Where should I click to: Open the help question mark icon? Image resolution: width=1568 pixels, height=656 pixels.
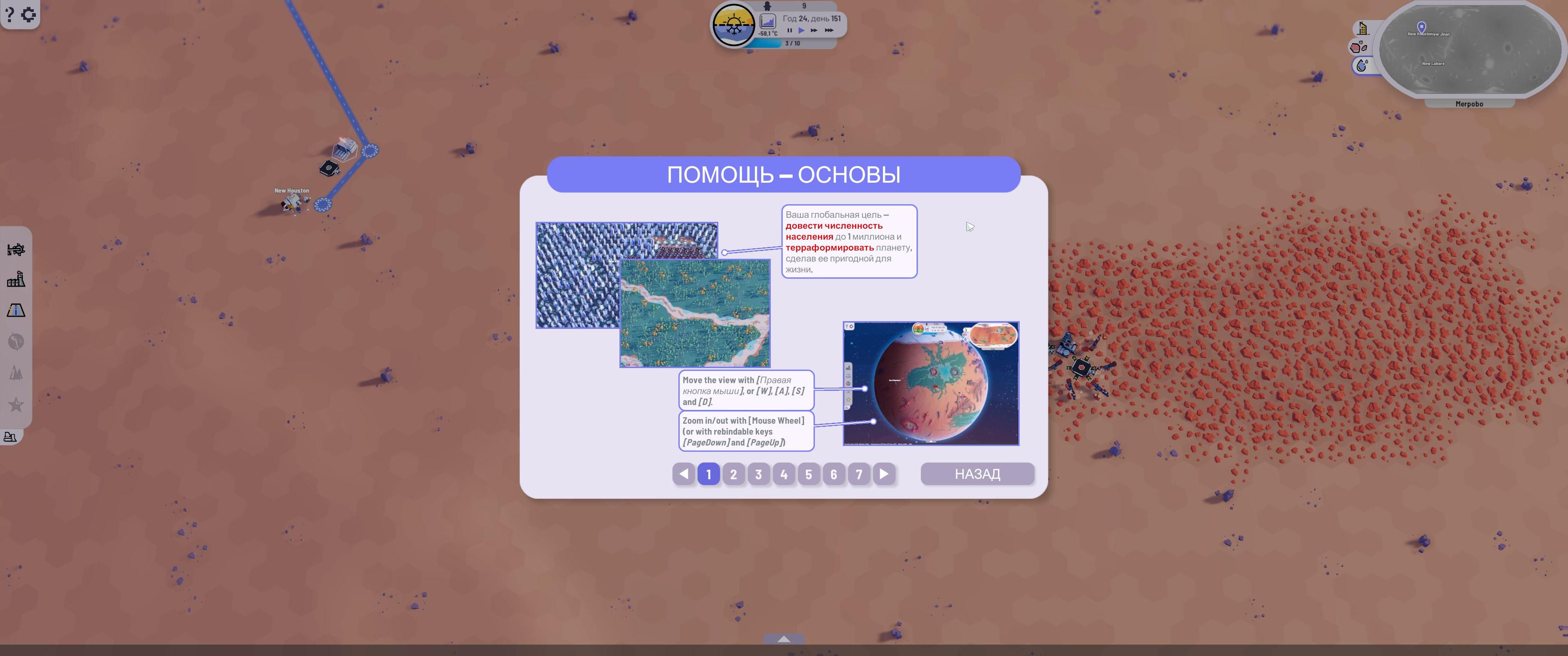[x=9, y=14]
